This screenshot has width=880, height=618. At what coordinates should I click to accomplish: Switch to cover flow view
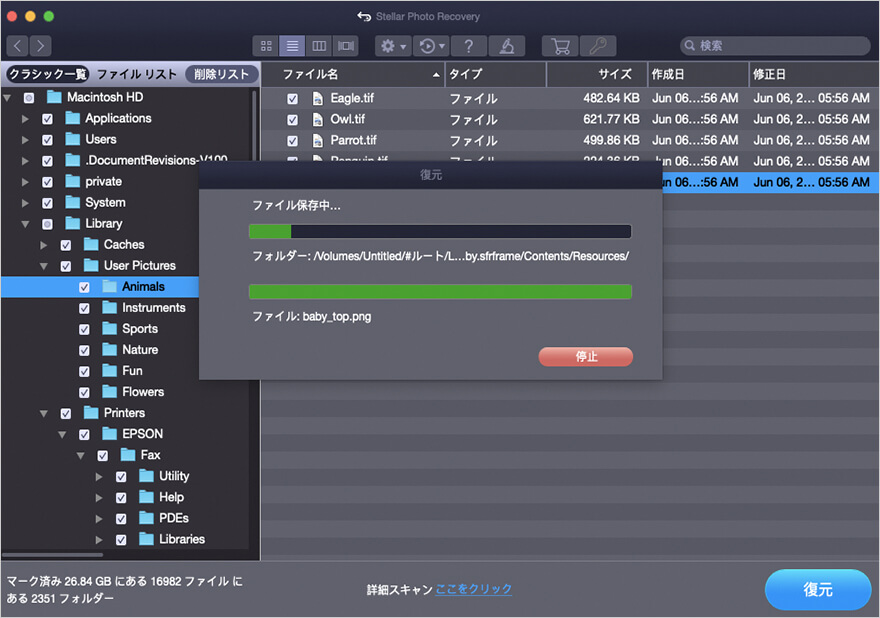tap(345, 46)
